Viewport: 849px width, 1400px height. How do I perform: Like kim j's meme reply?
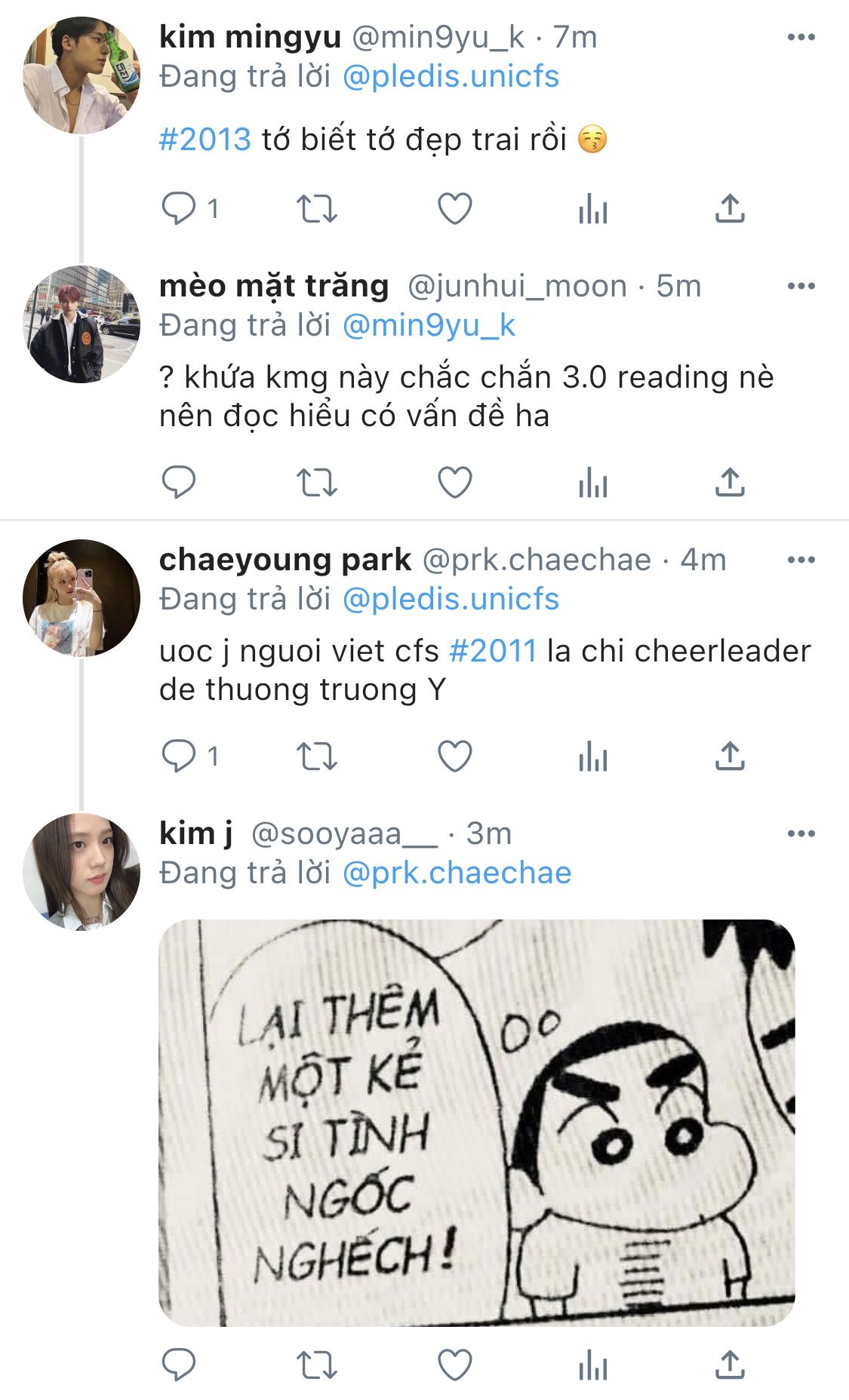click(x=455, y=1365)
